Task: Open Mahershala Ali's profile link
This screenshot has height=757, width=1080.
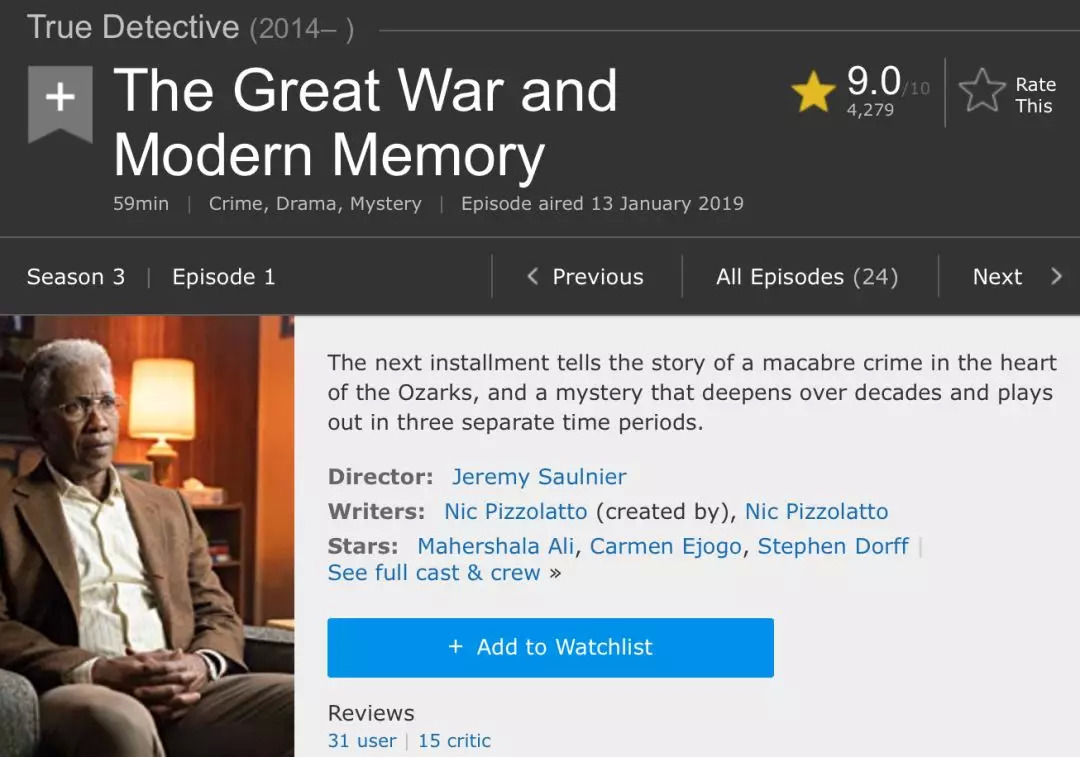Action: point(497,546)
